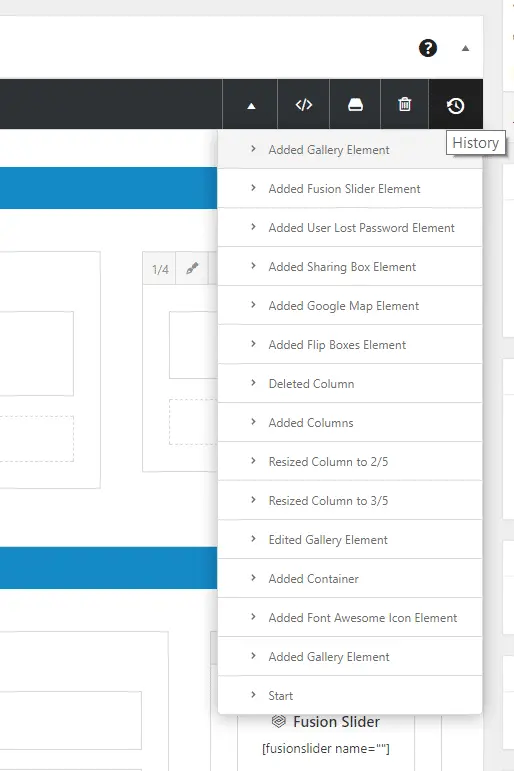Open the library save icon

coord(355,104)
